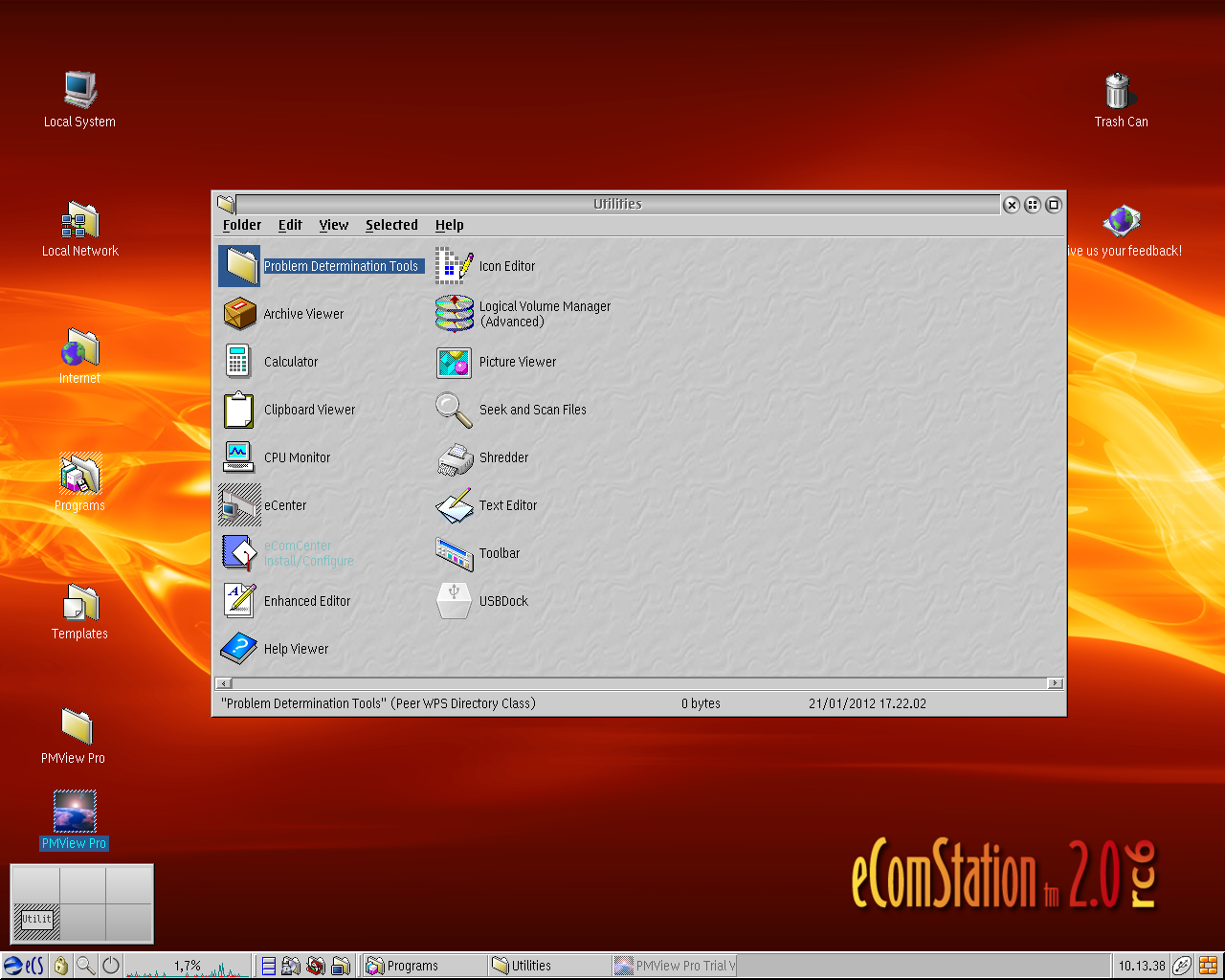Open the View menu
1225x980 pixels.
point(334,225)
